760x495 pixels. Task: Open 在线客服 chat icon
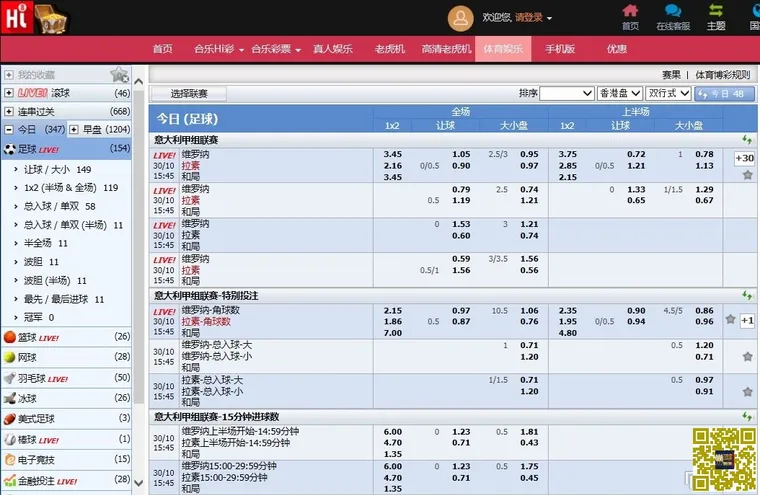point(673,11)
